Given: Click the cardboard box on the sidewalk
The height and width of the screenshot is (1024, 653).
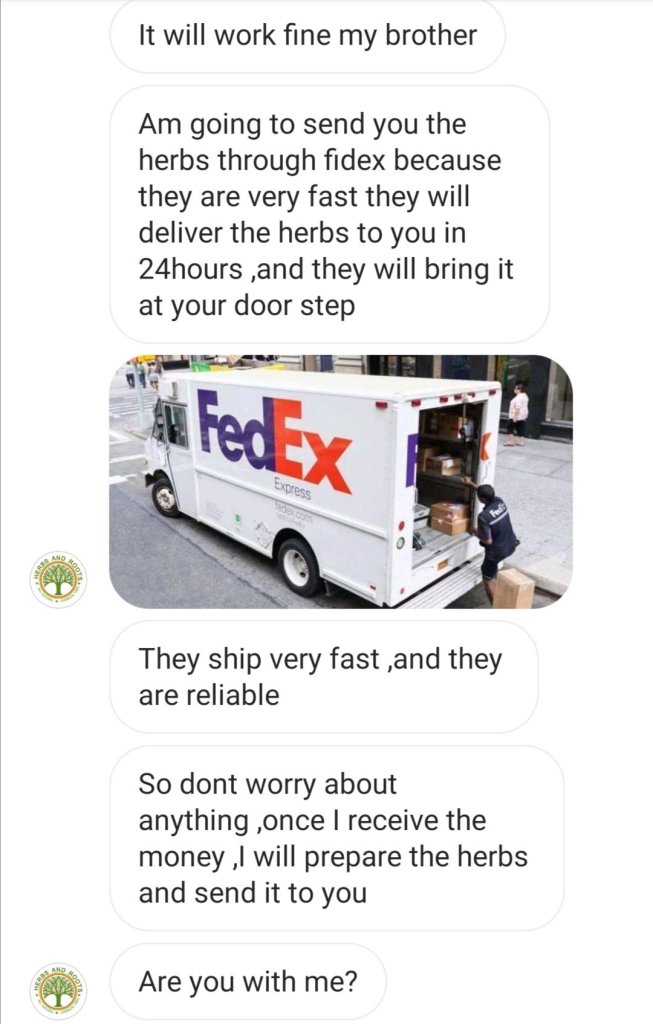Looking at the screenshot, I should tap(513, 588).
